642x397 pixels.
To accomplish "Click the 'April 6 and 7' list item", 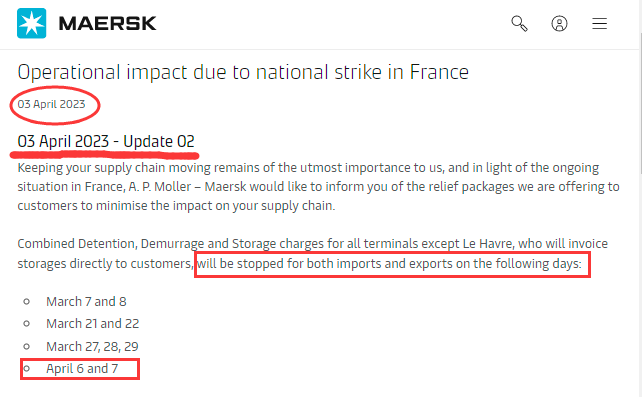I will point(82,368).
